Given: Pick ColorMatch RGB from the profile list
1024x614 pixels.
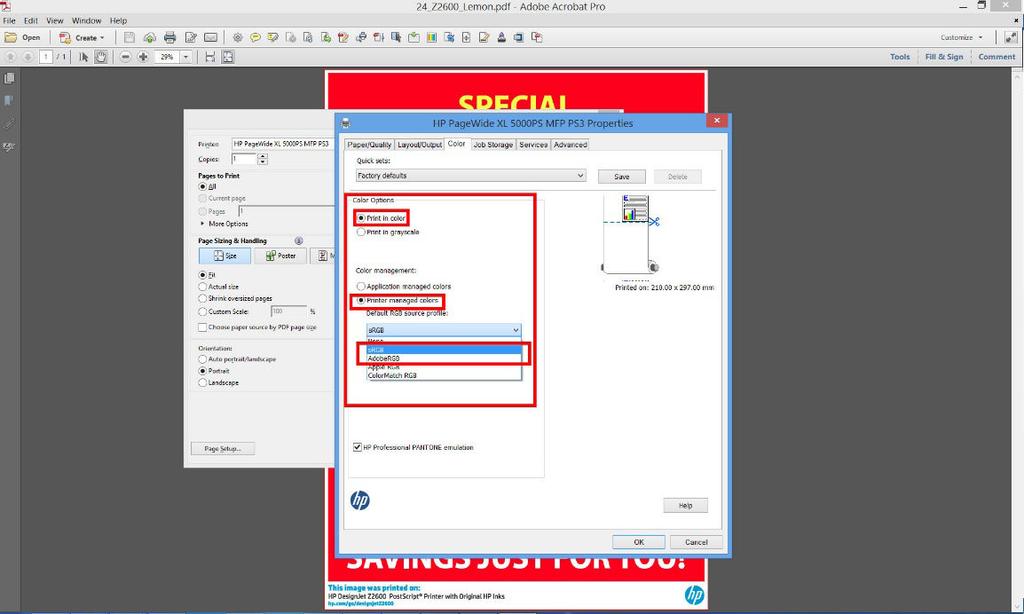Looking at the screenshot, I should pos(443,376).
